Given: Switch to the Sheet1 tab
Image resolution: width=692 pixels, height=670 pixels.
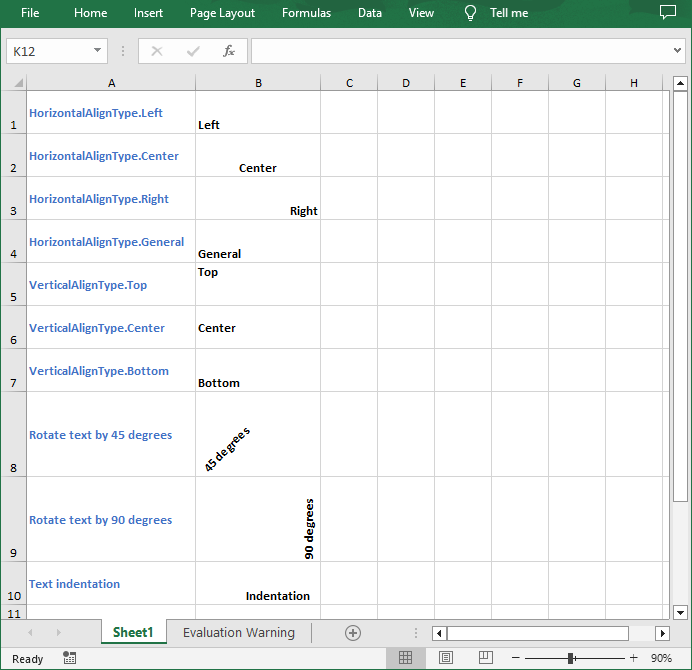Looking at the screenshot, I should (133, 632).
